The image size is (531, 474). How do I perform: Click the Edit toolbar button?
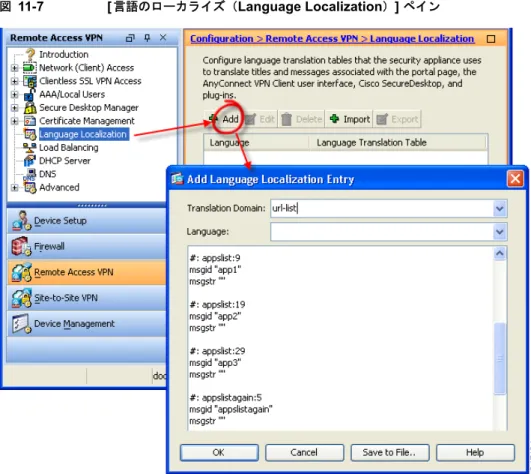260,119
